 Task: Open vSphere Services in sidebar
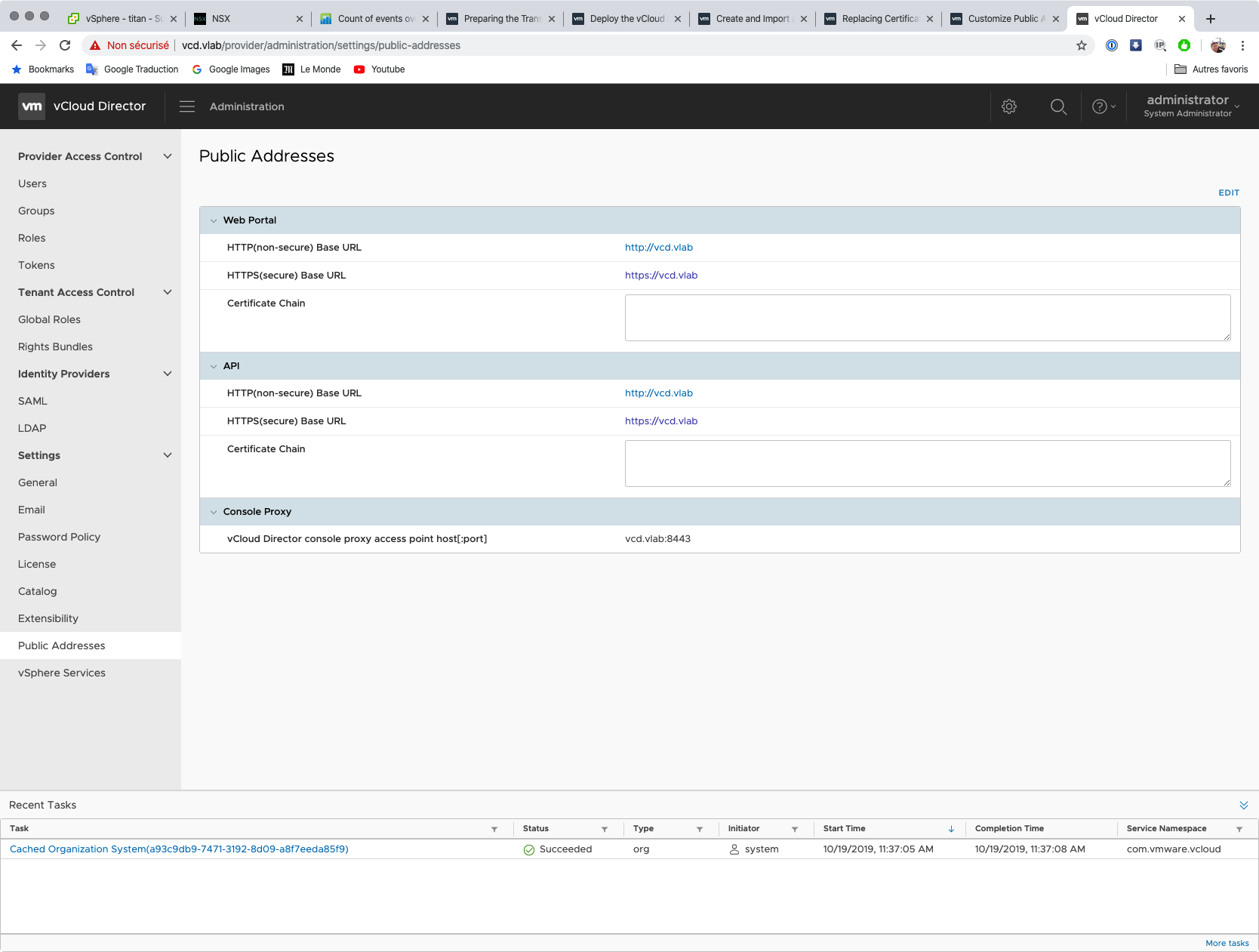coord(62,673)
